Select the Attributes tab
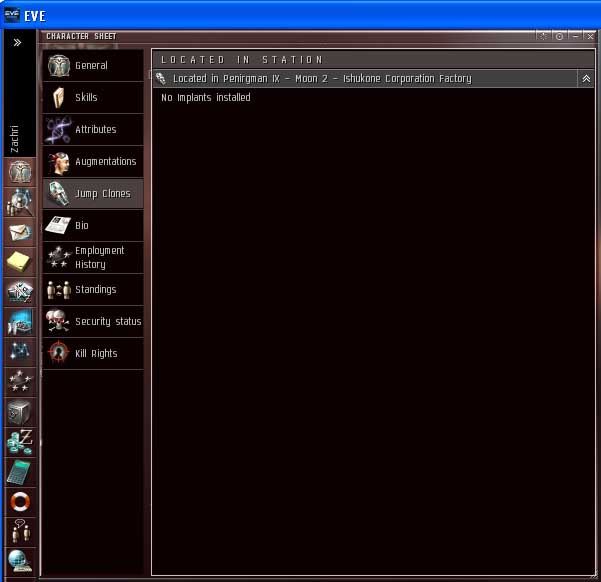601x582 pixels. 93,130
